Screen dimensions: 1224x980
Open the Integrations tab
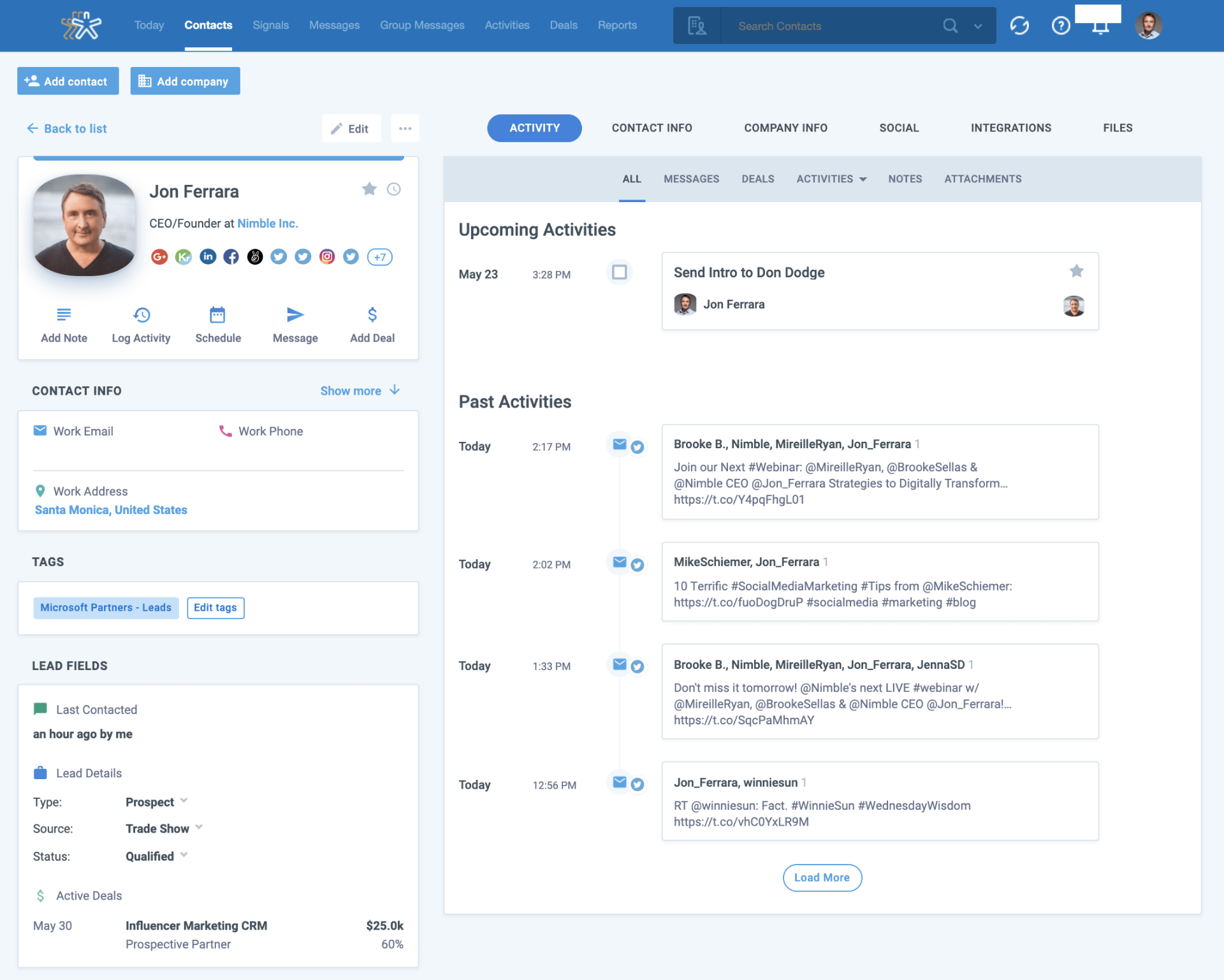(1011, 128)
